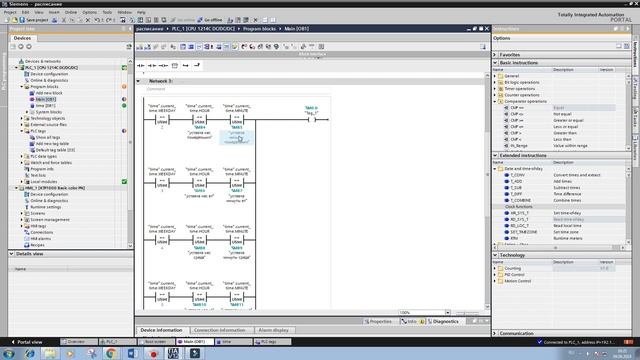Screen dimensions: 640x360
Task: Insert an output coil from favorites bar
Action: click(163, 65)
